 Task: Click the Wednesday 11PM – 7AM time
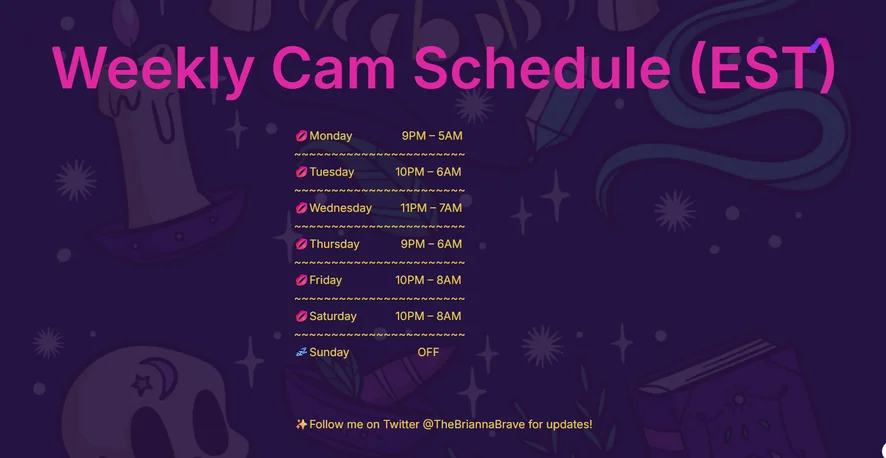tap(431, 208)
